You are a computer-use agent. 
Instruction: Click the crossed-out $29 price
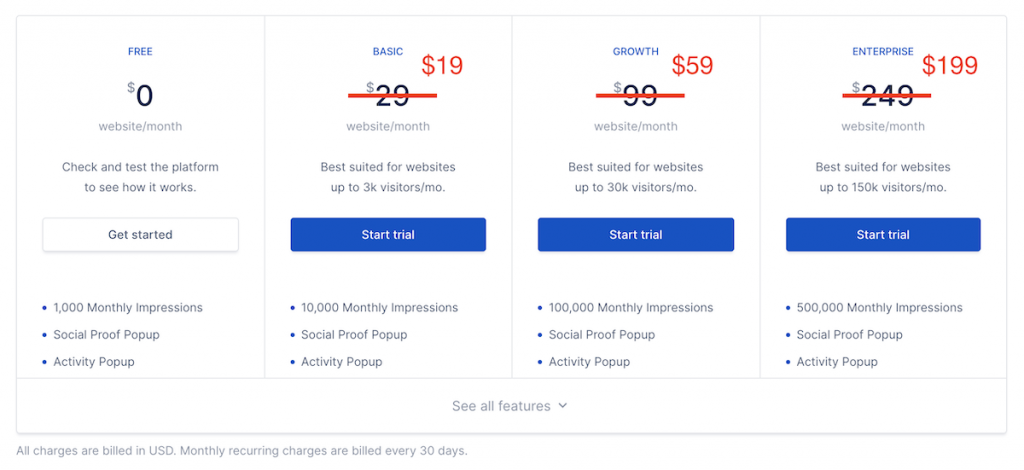pyautogui.click(x=388, y=96)
